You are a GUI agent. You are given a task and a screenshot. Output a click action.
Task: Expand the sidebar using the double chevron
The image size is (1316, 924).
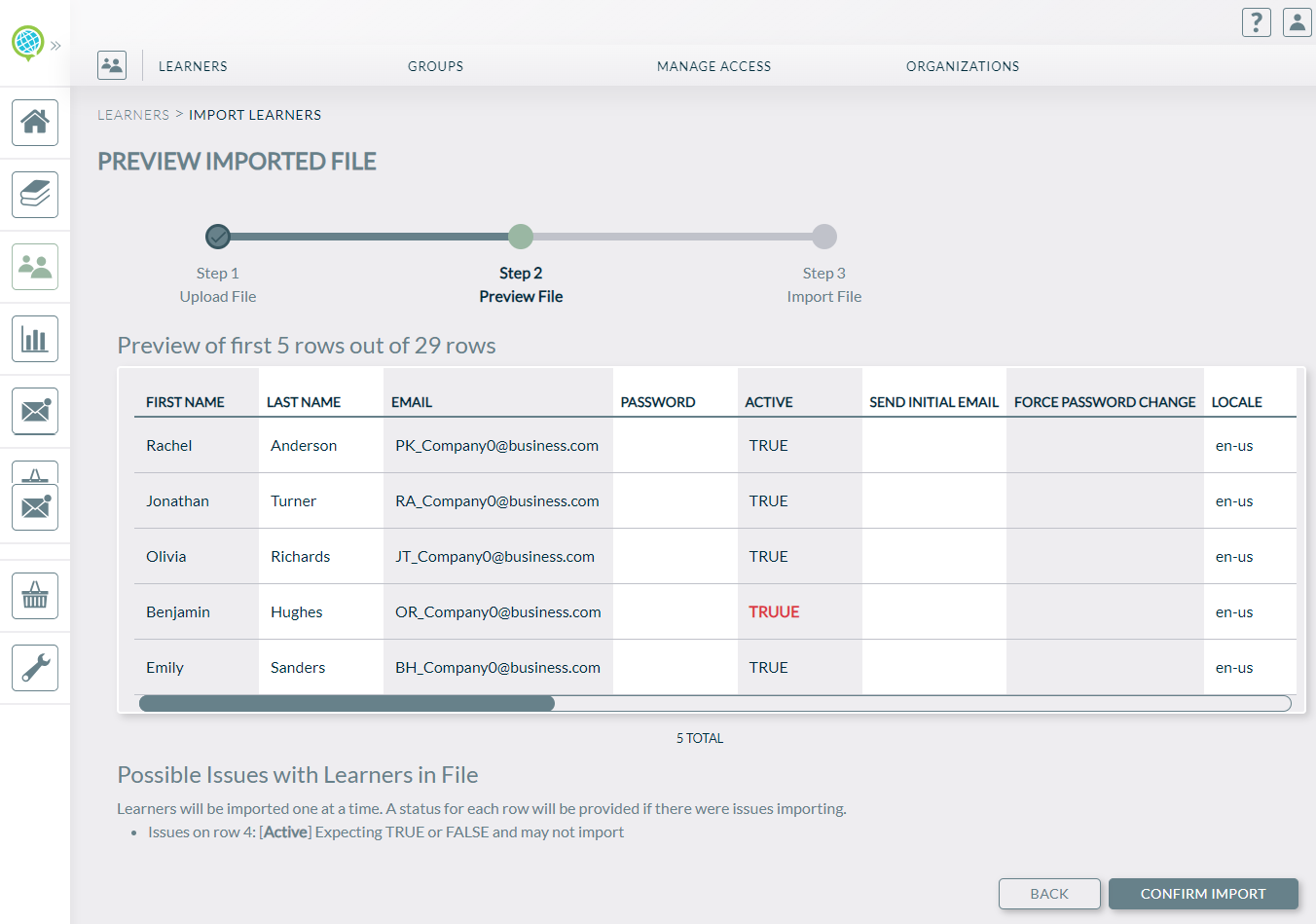[x=55, y=45]
